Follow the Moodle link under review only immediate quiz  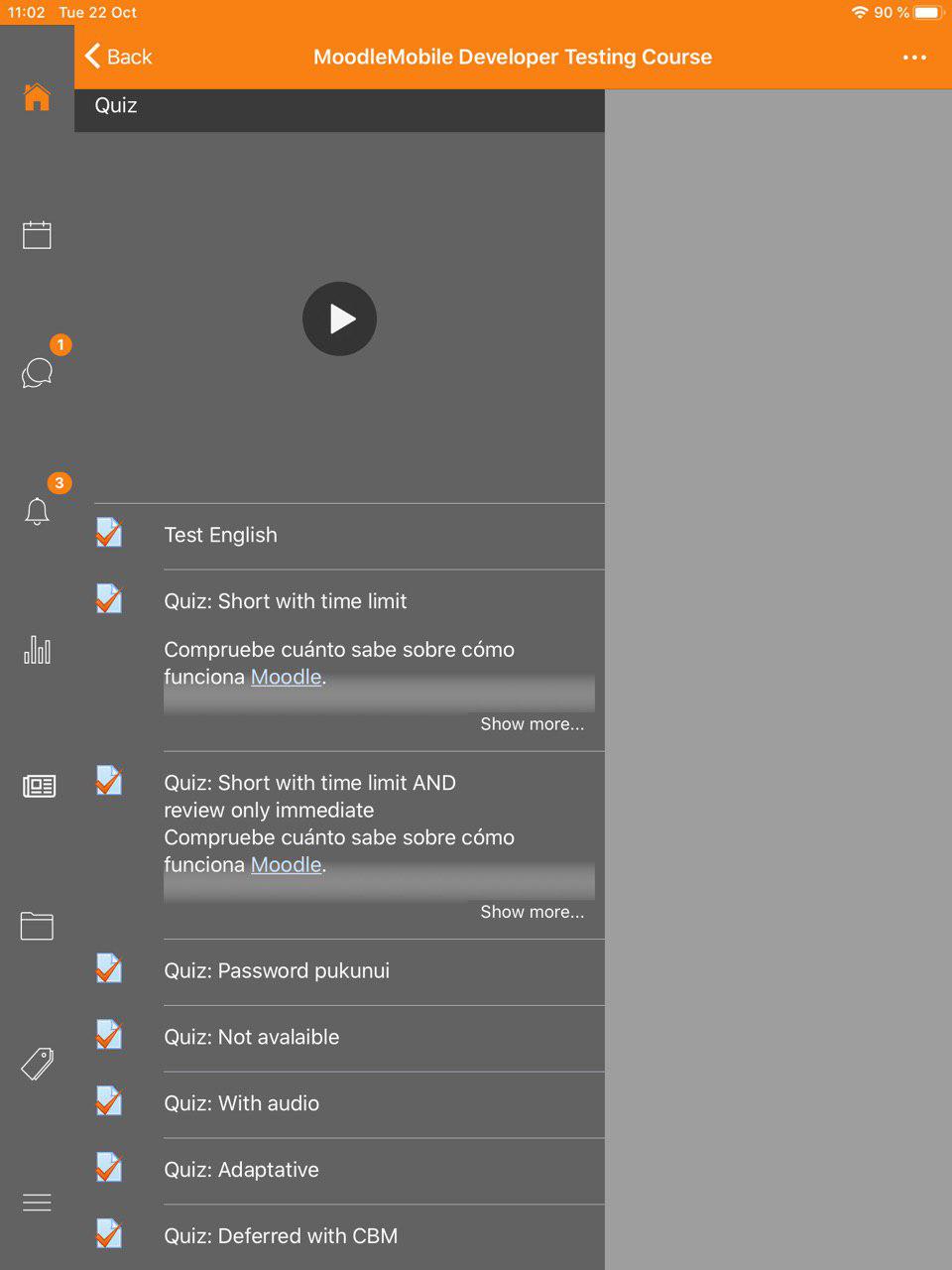point(286,864)
